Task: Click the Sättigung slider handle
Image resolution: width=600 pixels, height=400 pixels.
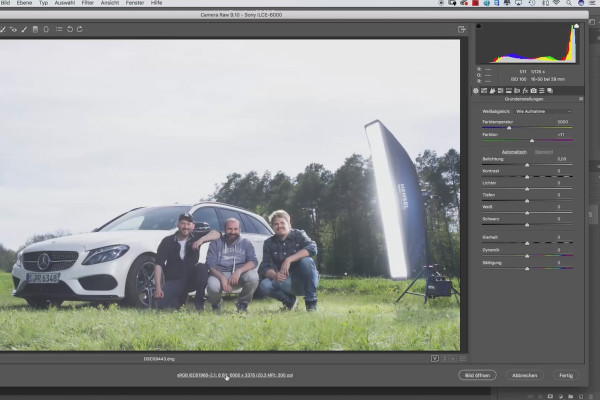Action: coord(527,269)
